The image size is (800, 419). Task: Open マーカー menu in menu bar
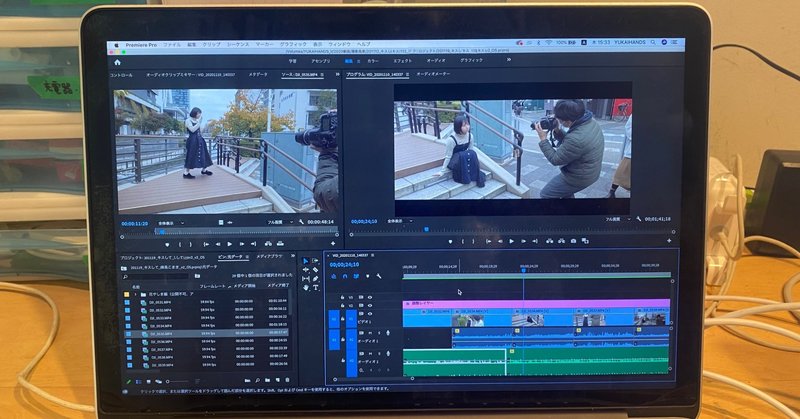[264, 45]
